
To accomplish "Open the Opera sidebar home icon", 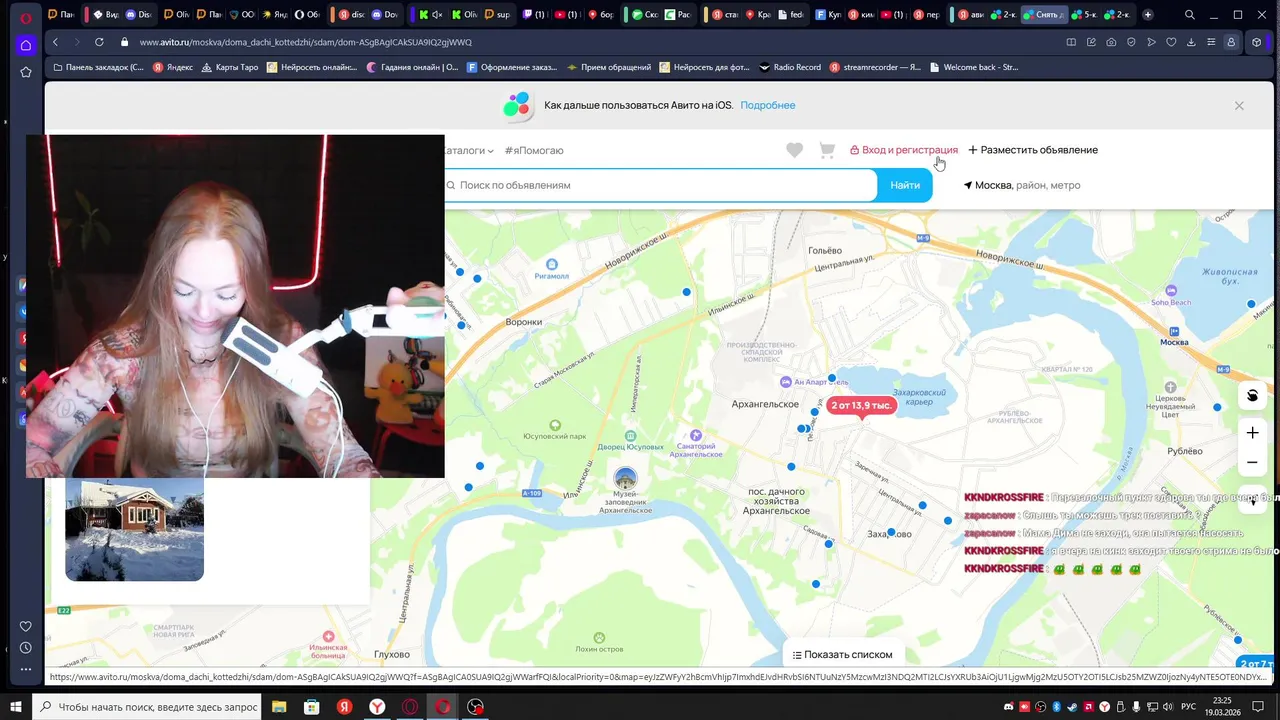I will pos(26,45).
